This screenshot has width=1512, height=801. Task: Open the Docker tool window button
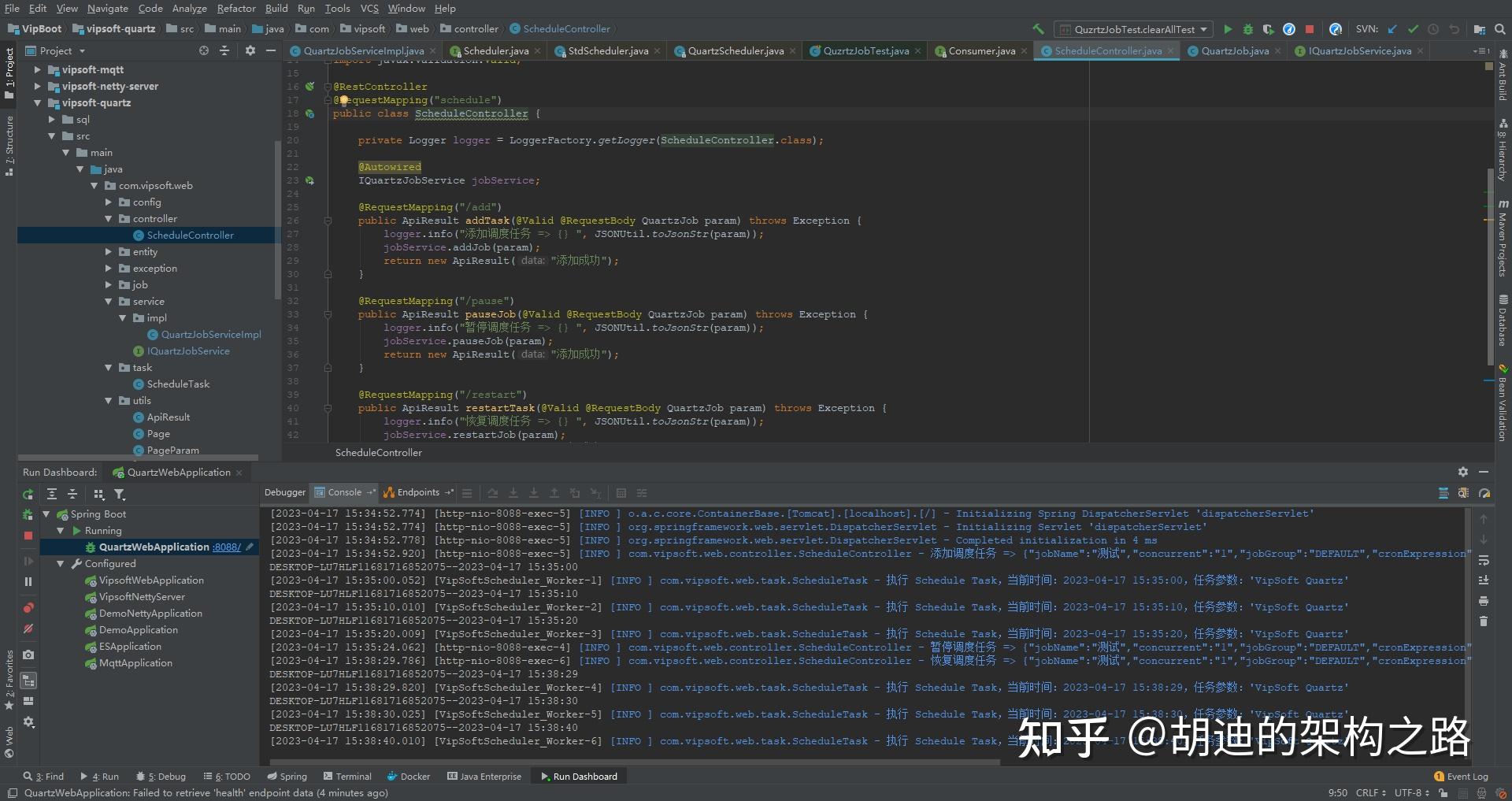[409, 777]
